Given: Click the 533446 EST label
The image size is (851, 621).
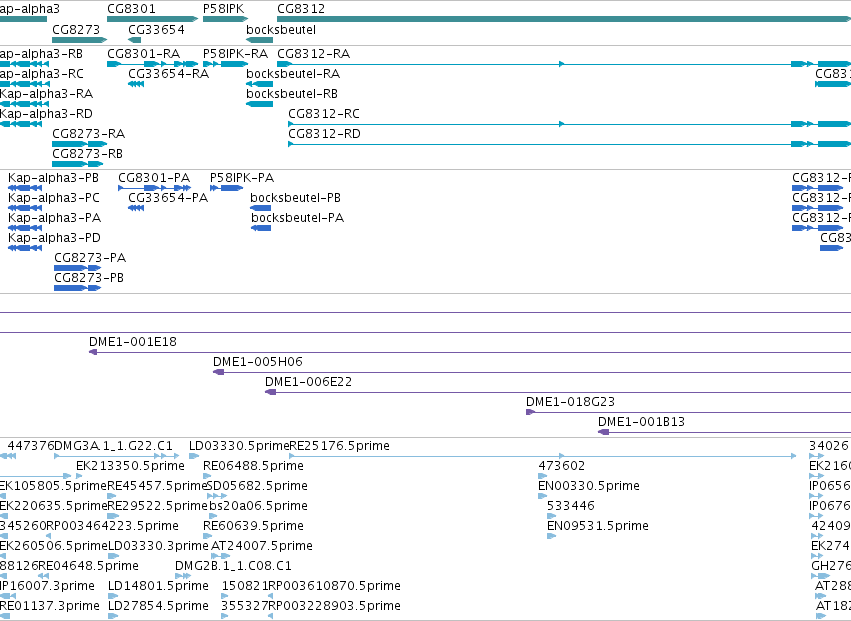Looking at the screenshot, I should click(x=571, y=505).
